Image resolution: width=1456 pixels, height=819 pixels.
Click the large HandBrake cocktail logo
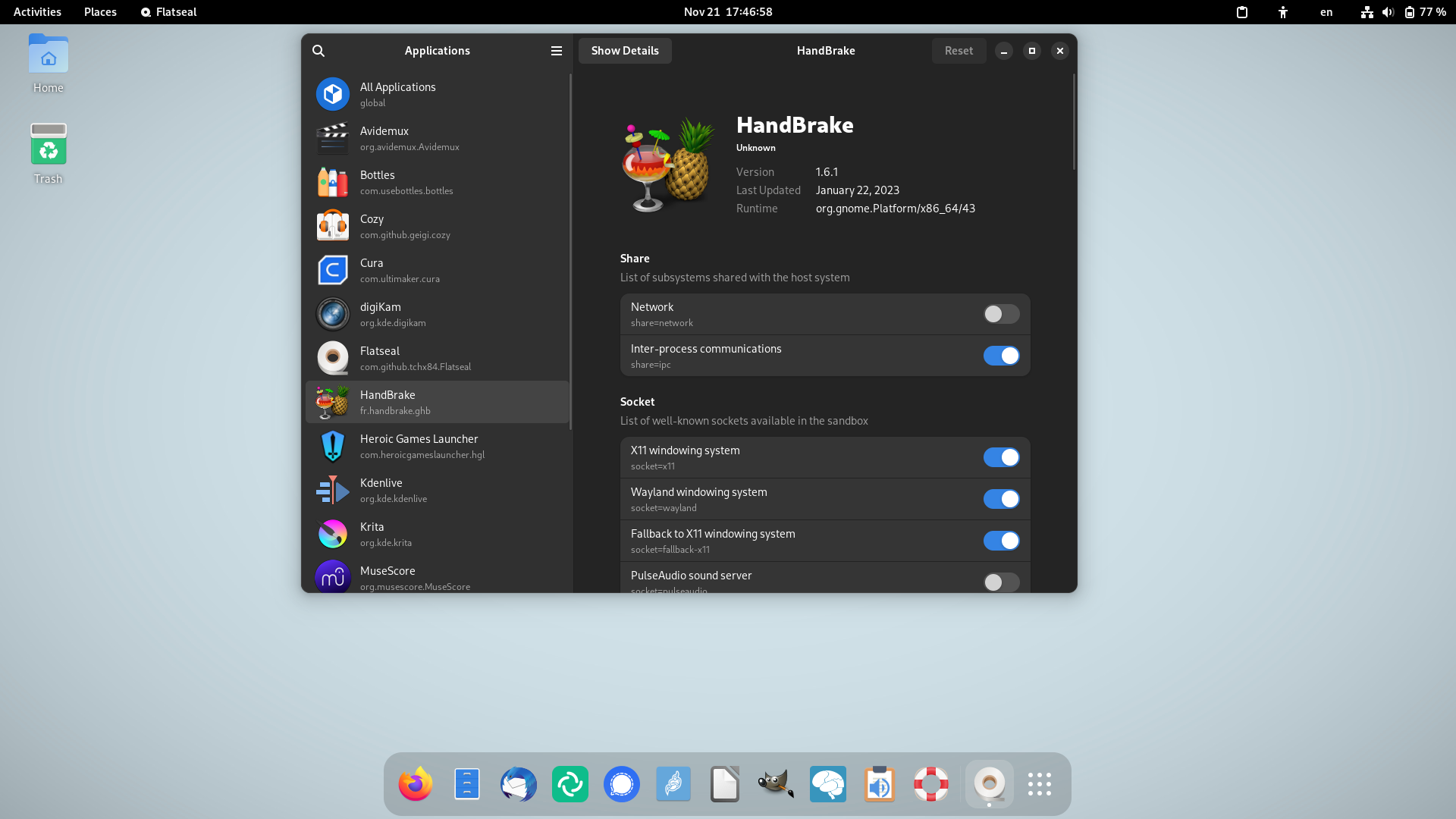[x=668, y=165]
